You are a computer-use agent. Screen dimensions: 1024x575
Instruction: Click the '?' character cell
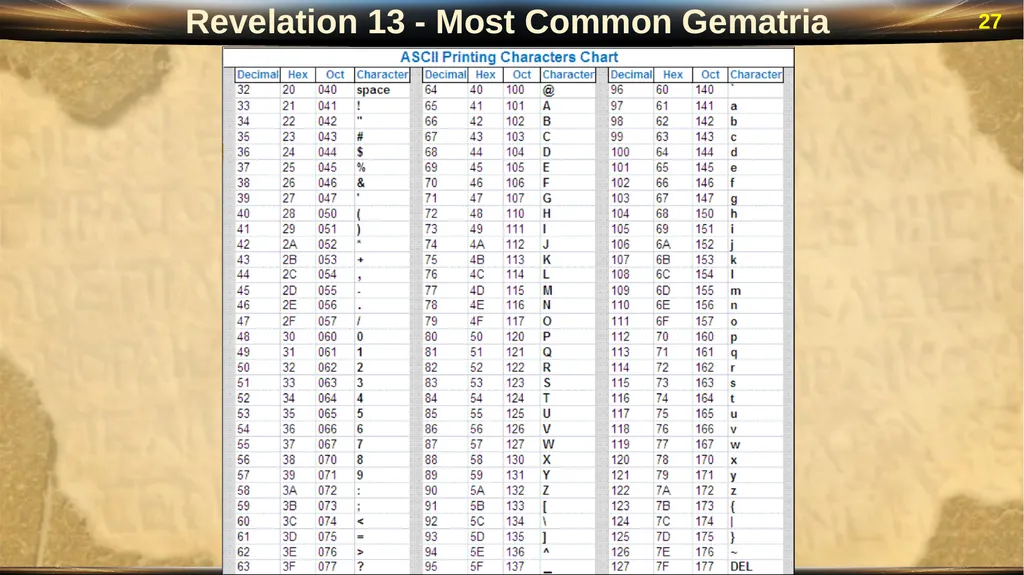(x=360, y=567)
